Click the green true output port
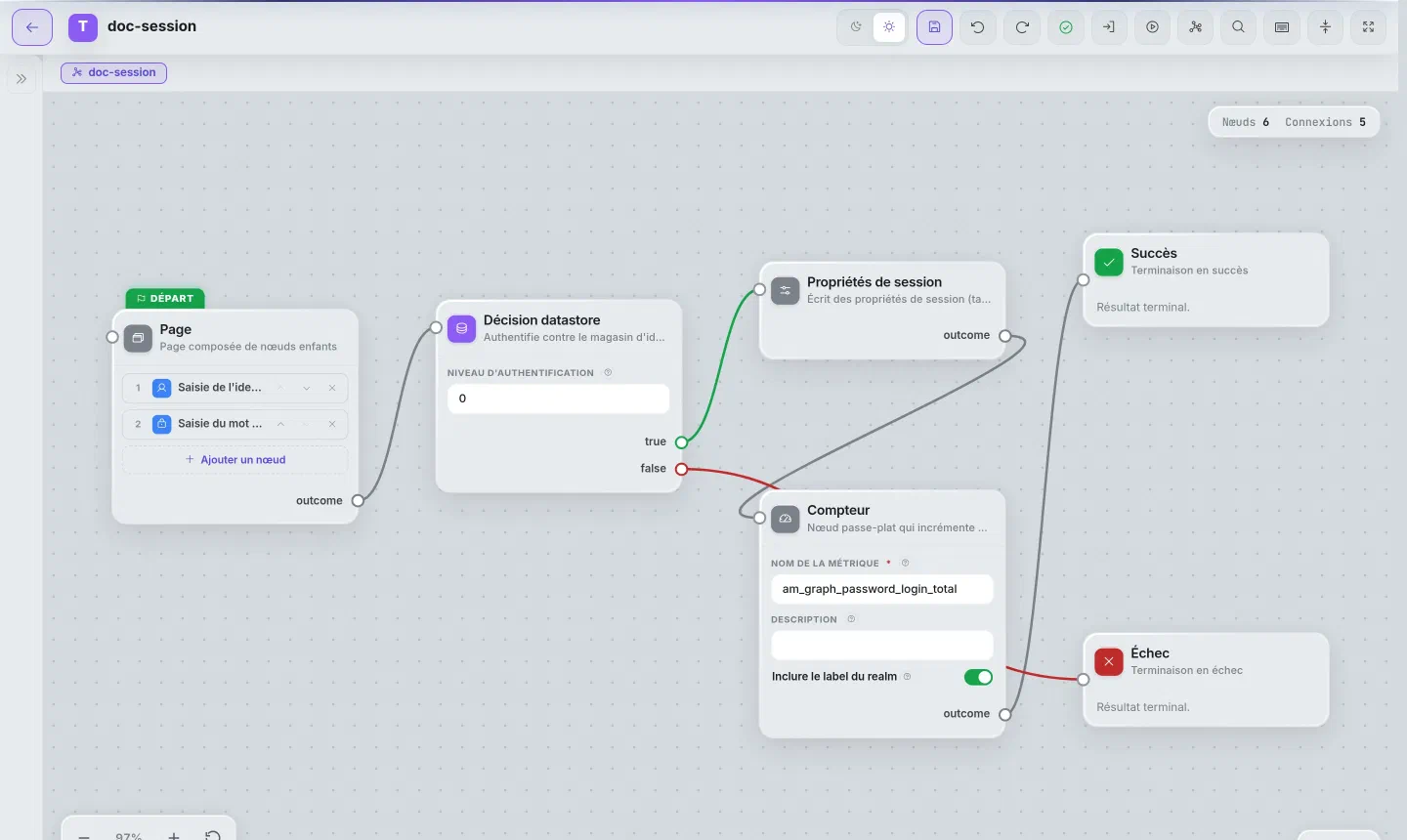Screen dimensions: 1407x840 tap(681, 442)
